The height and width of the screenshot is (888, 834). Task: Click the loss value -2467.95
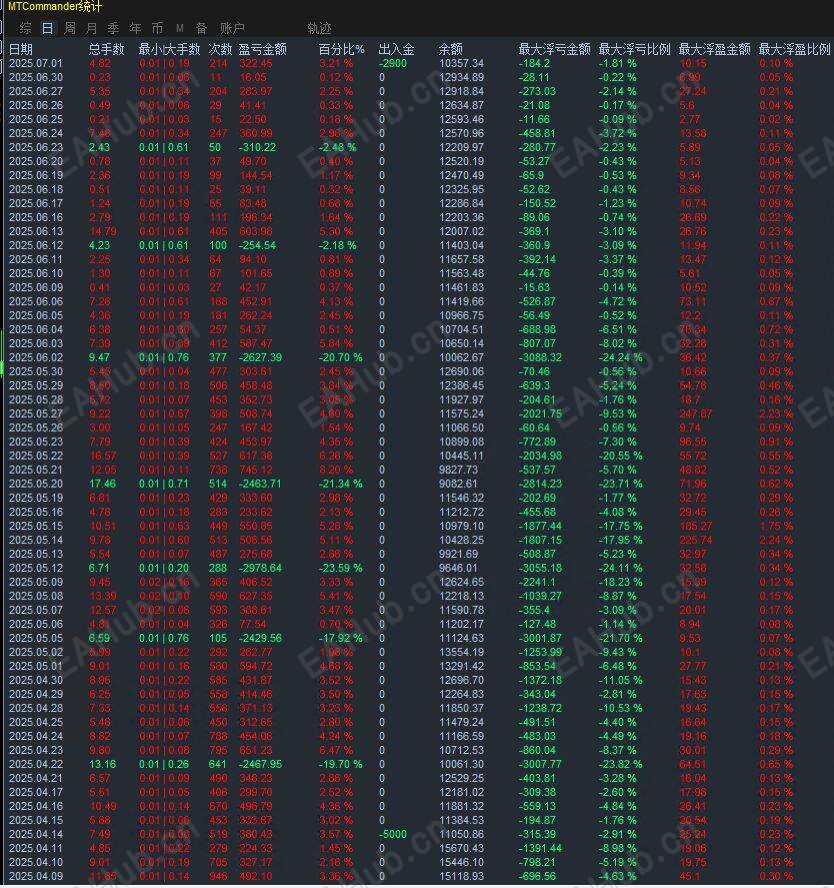coord(260,764)
